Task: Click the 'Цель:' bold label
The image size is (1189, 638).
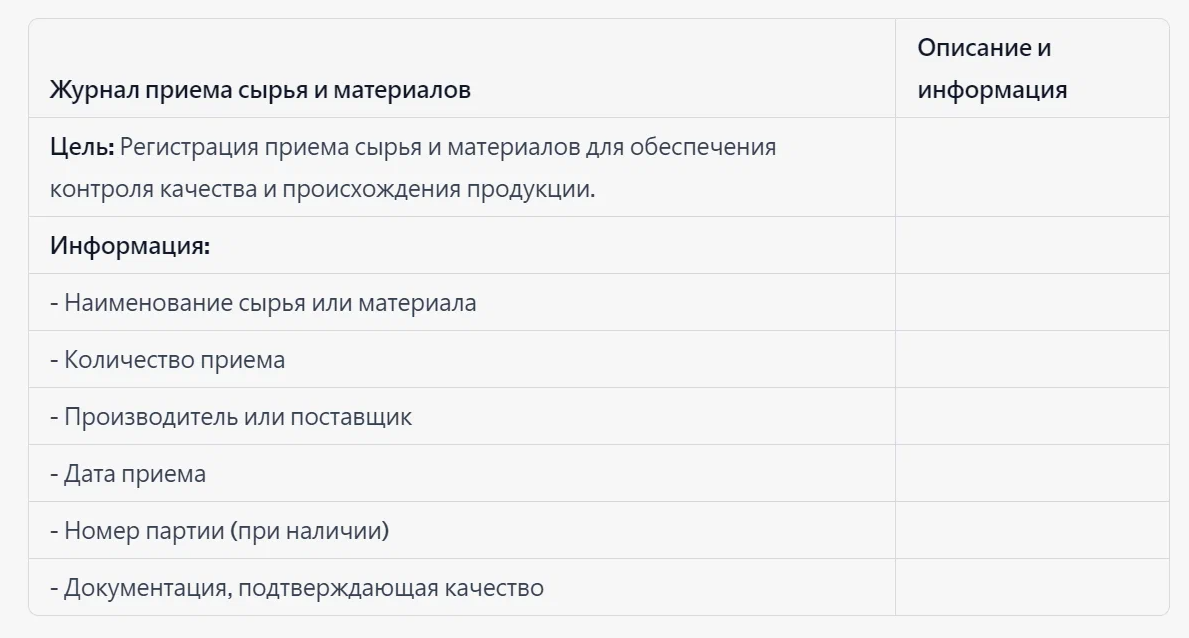Action: point(82,147)
